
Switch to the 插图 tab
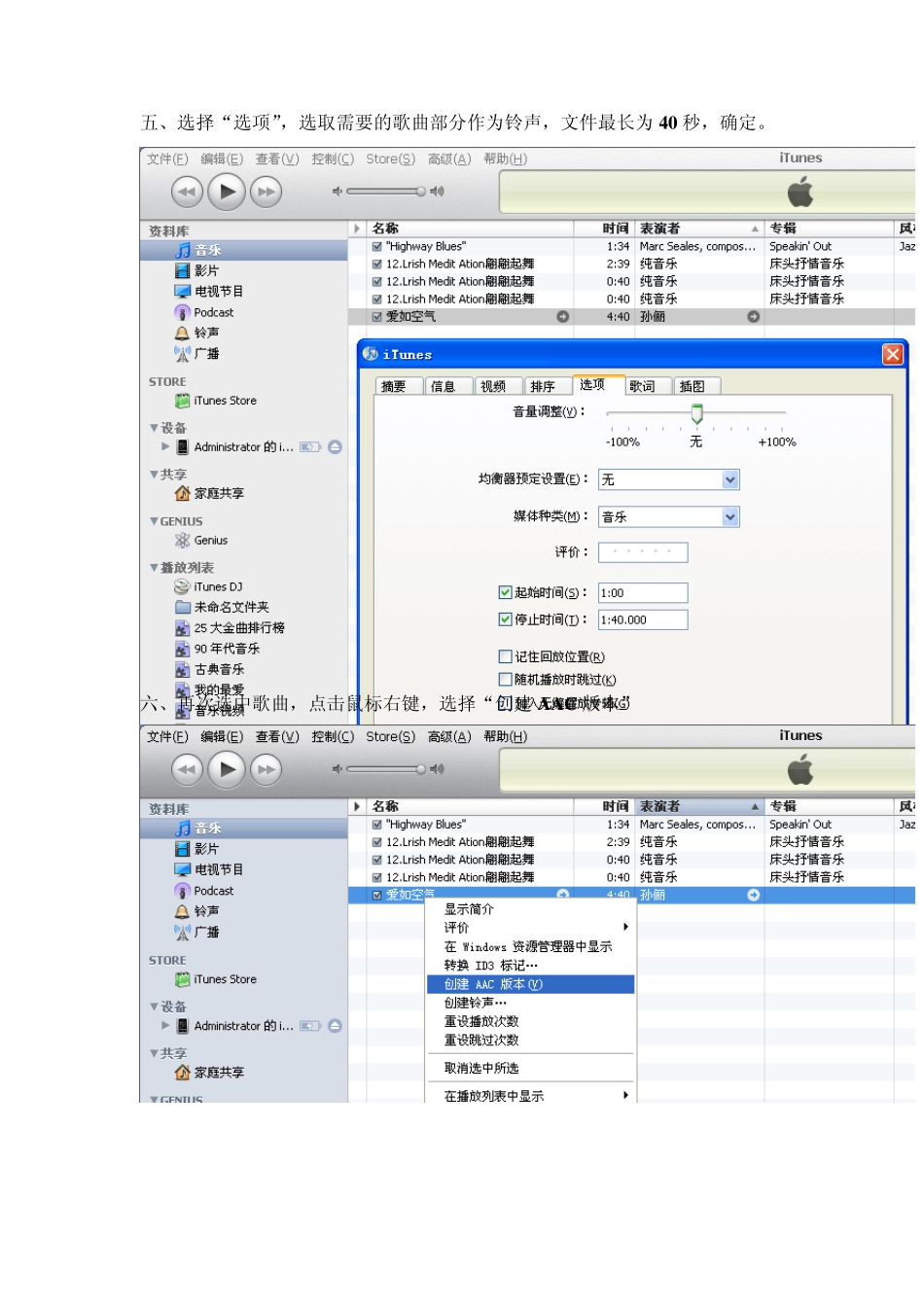[x=696, y=386]
